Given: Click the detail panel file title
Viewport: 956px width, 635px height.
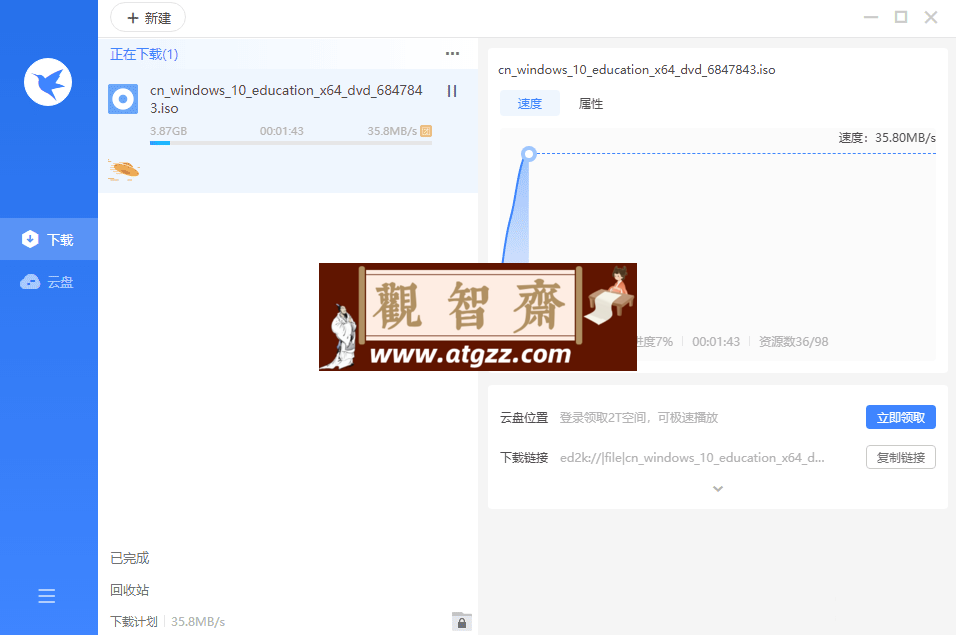Looking at the screenshot, I should tap(637, 70).
